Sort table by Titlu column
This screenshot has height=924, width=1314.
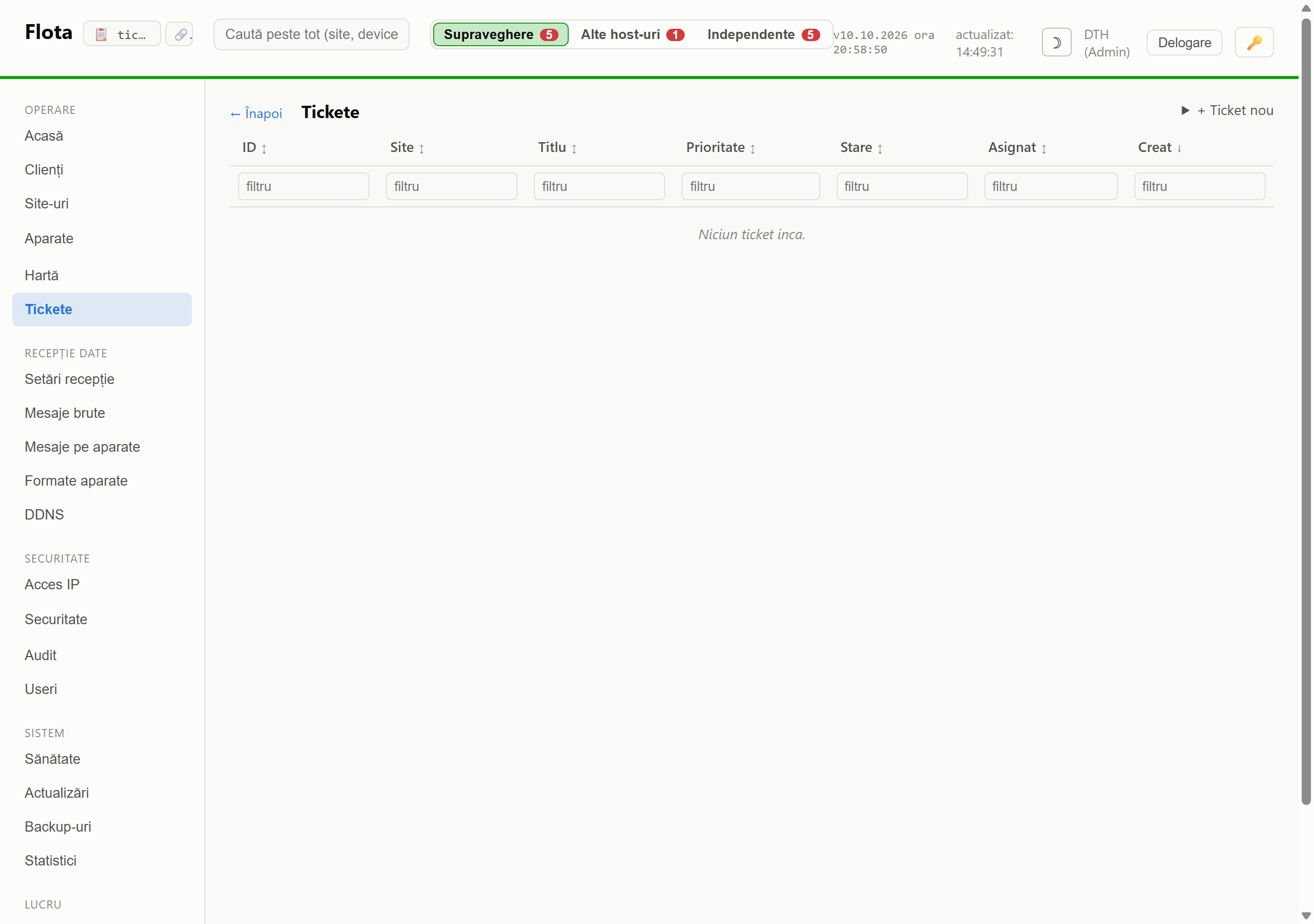point(557,148)
